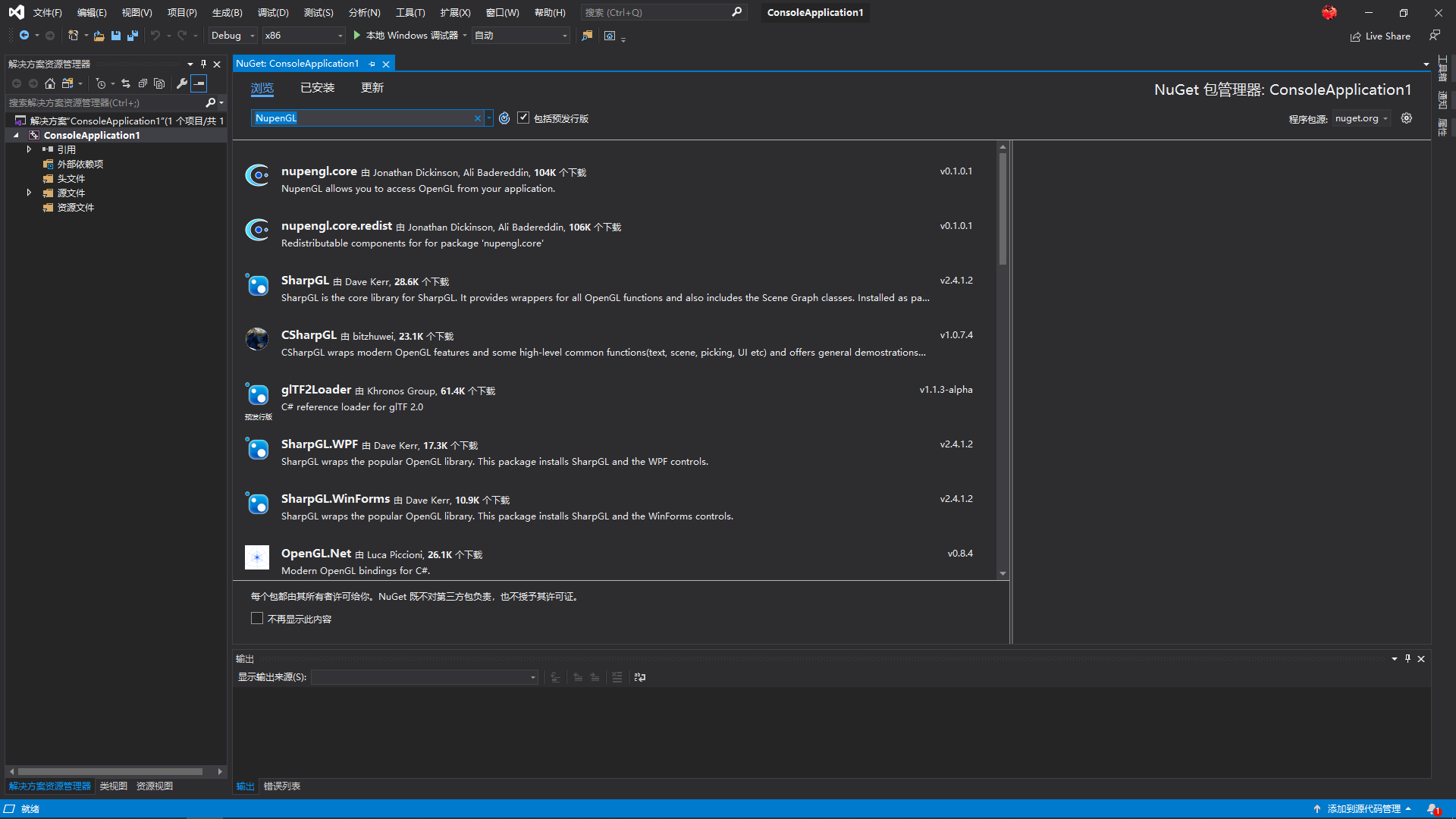Toggle word wrap in the Output panel
The height and width of the screenshot is (819, 1456).
point(639,677)
